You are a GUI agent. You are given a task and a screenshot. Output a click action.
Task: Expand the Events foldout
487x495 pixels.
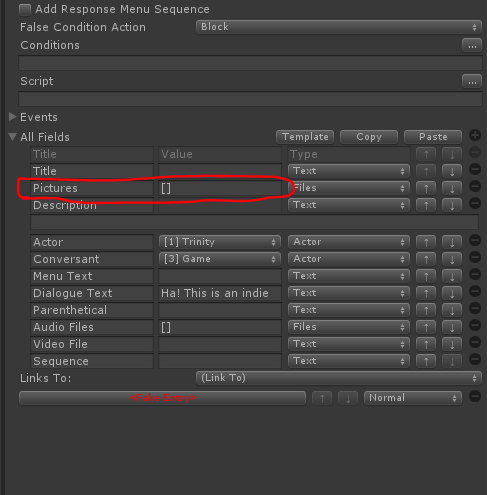point(13,117)
